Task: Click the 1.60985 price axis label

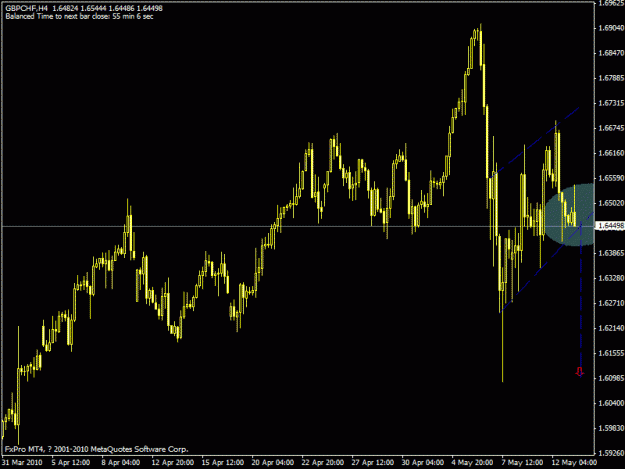Action: pyautogui.click(x=611, y=378)
